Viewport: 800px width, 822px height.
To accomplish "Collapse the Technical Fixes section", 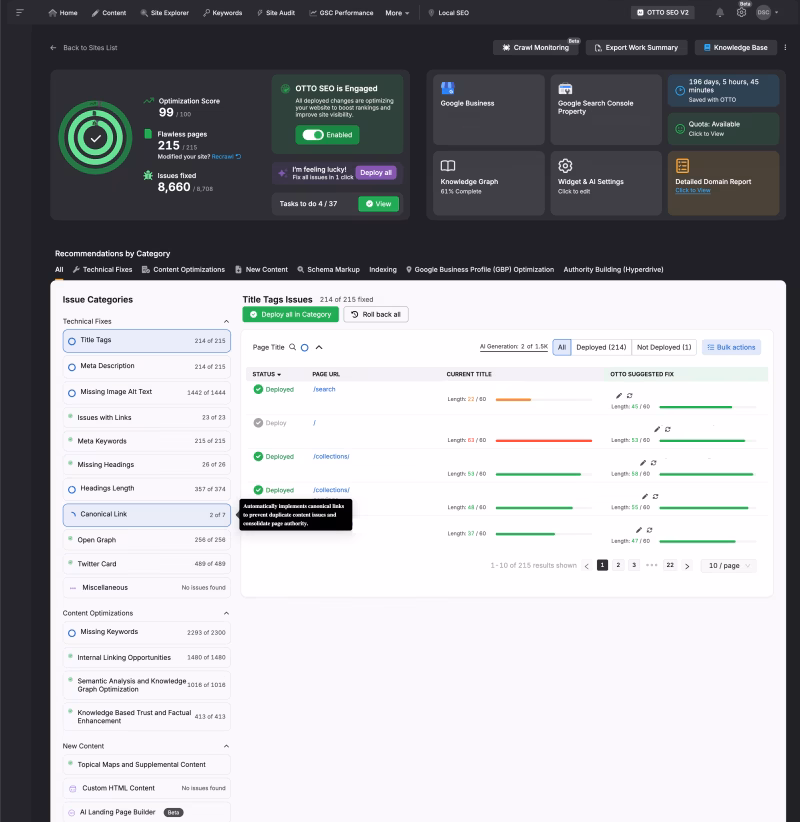I will point(227,320).
